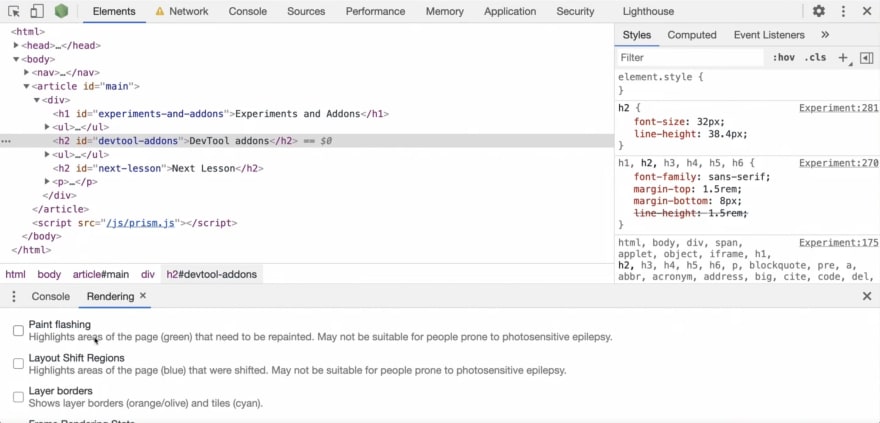Expand the head element node
880x423 pixels.
[x=16, y=45]
